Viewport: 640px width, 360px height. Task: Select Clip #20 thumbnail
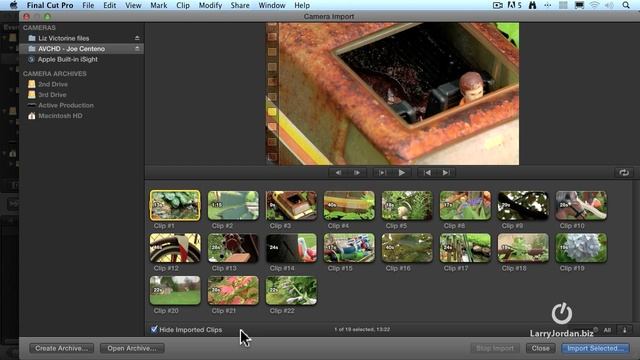175,290
